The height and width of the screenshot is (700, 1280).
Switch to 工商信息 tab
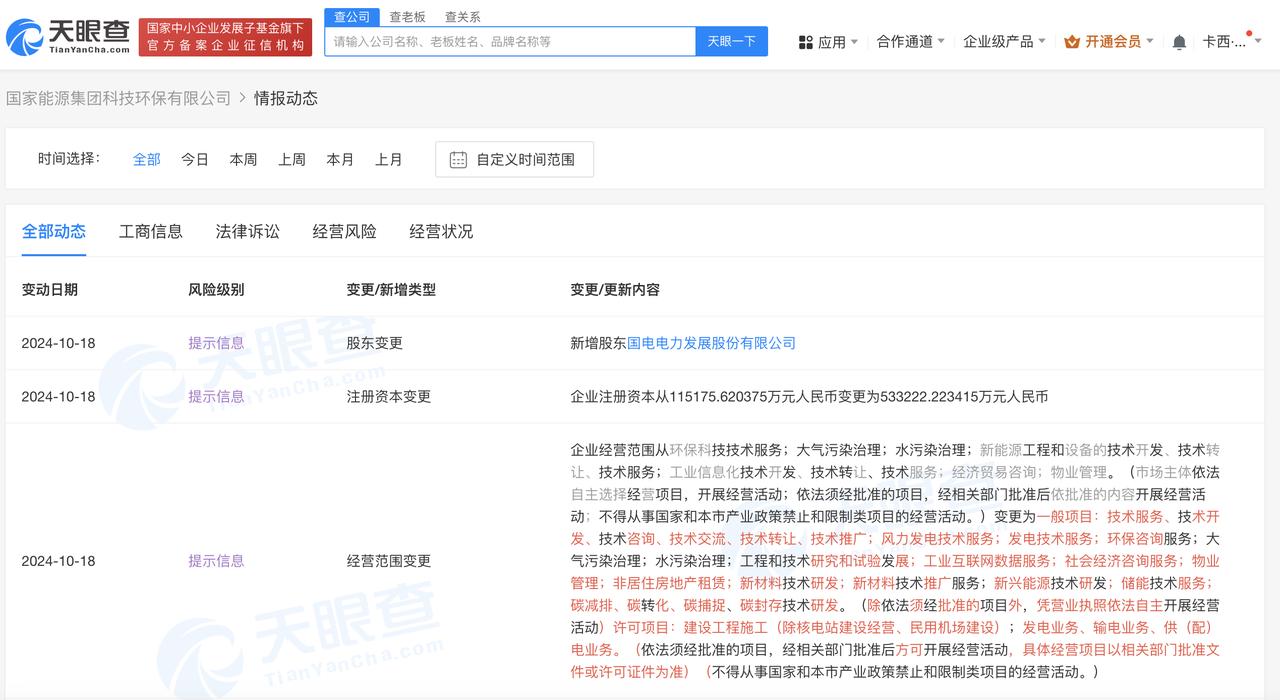click(151, 232)
